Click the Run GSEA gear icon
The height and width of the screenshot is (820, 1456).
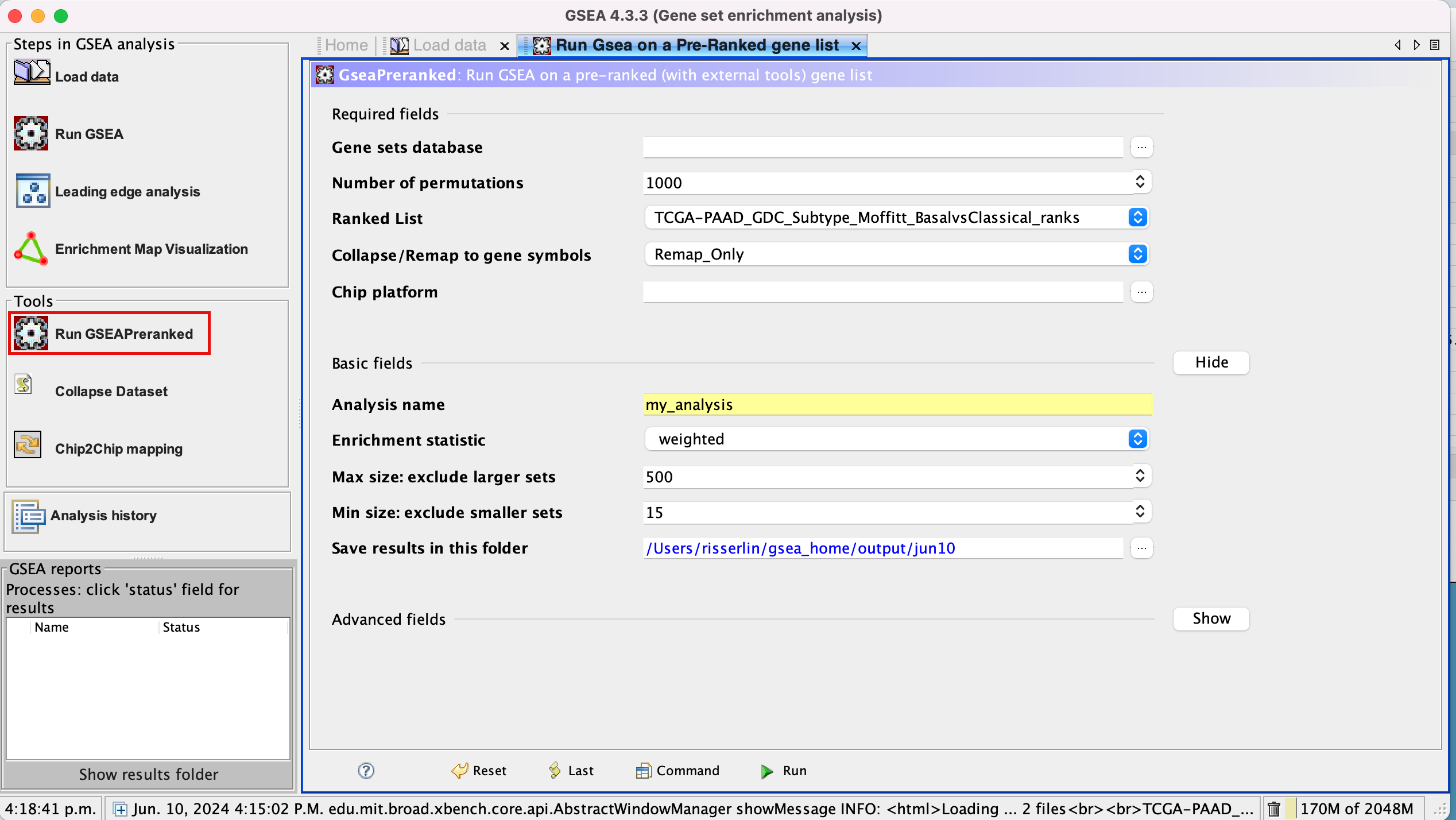(31, 133)
